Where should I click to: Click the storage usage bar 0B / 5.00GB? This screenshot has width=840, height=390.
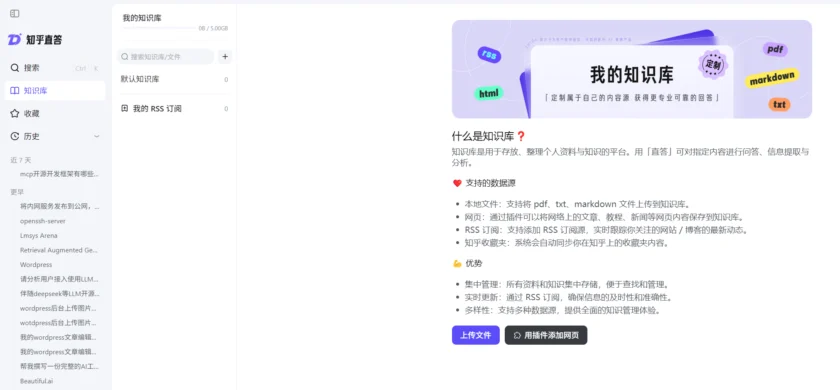click(175, 28)
